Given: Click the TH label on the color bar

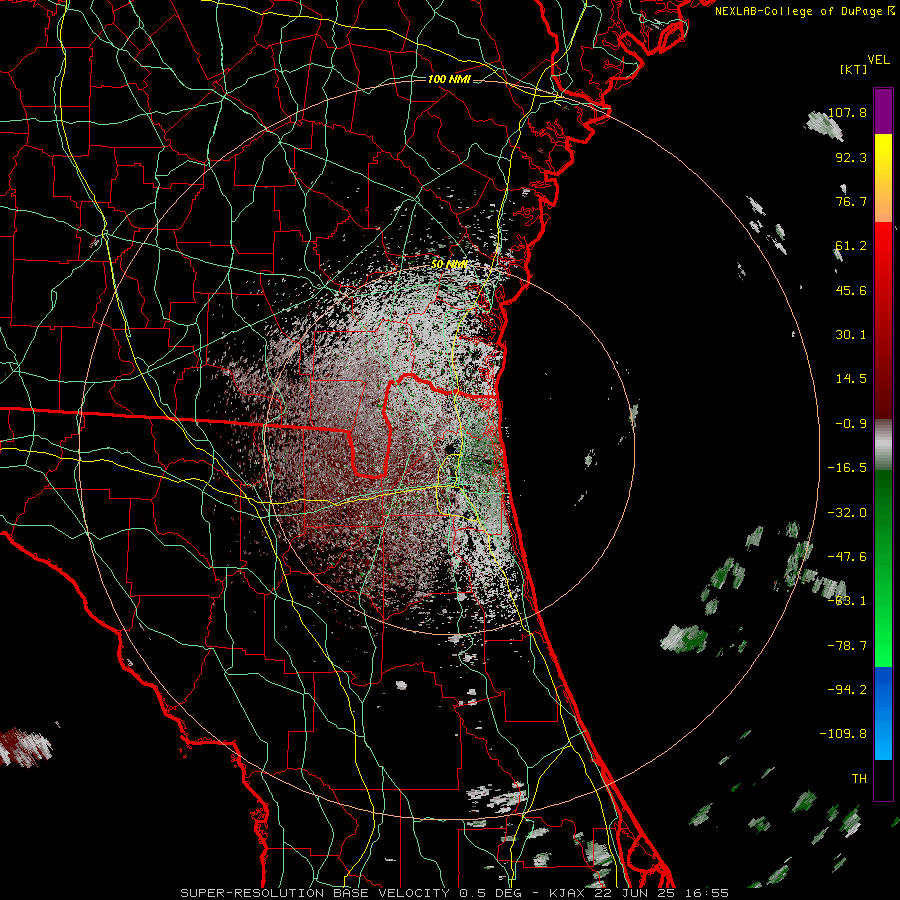Looking at the screenshot, I should (x=859, y=779).
